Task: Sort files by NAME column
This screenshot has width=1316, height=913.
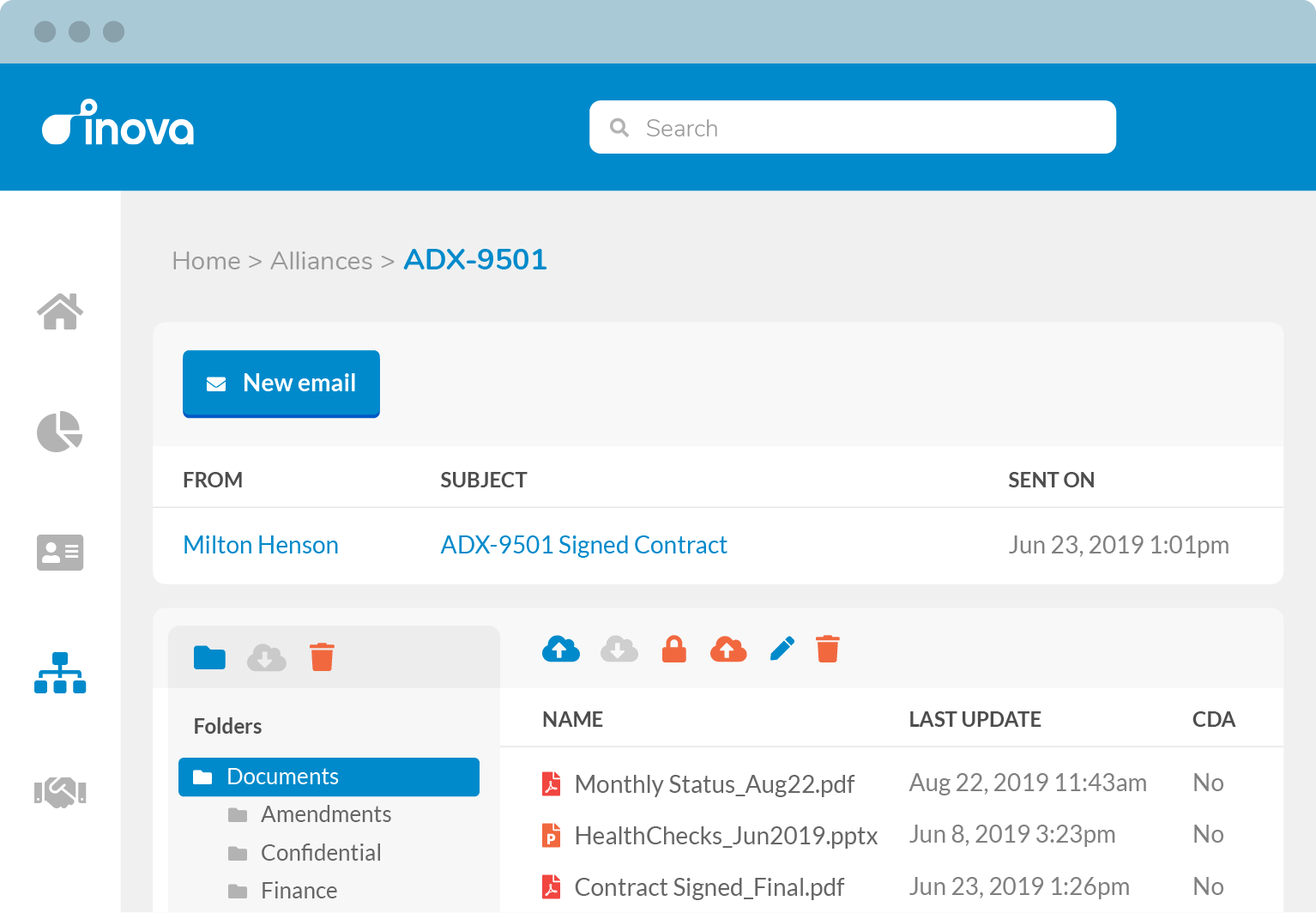Action: coord(572,719)
